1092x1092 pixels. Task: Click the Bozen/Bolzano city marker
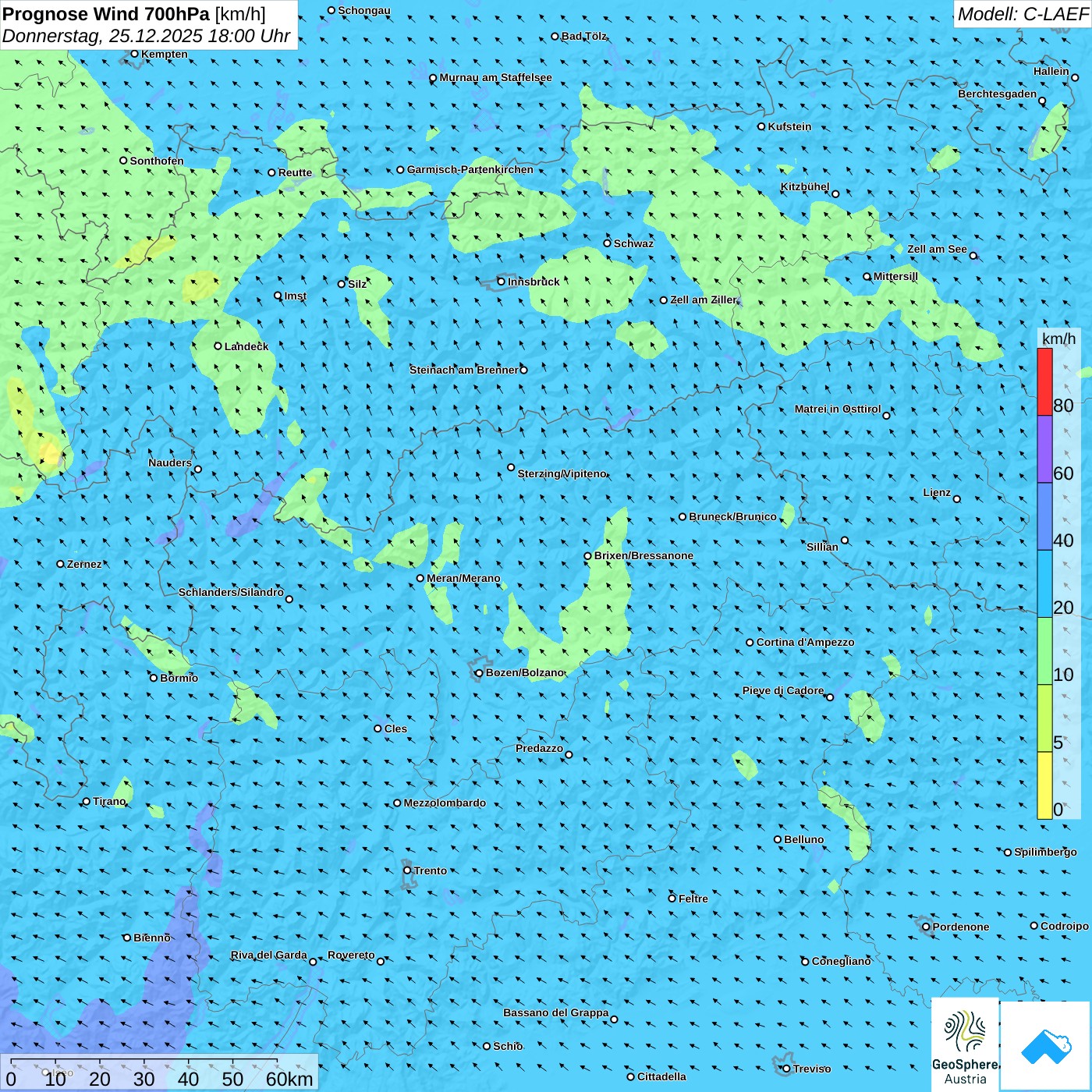(x=480, y=672)
